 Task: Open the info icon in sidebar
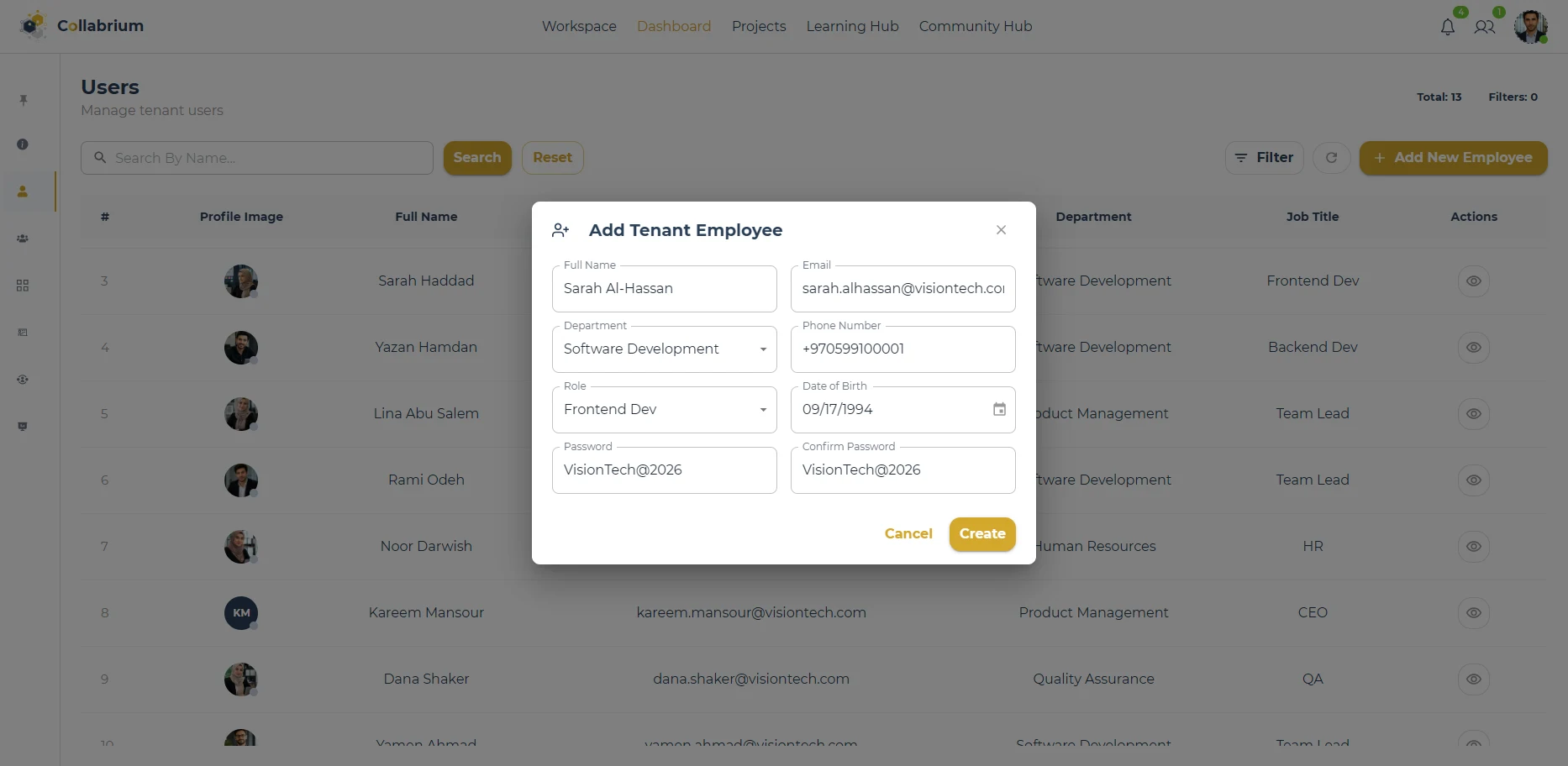23,144
